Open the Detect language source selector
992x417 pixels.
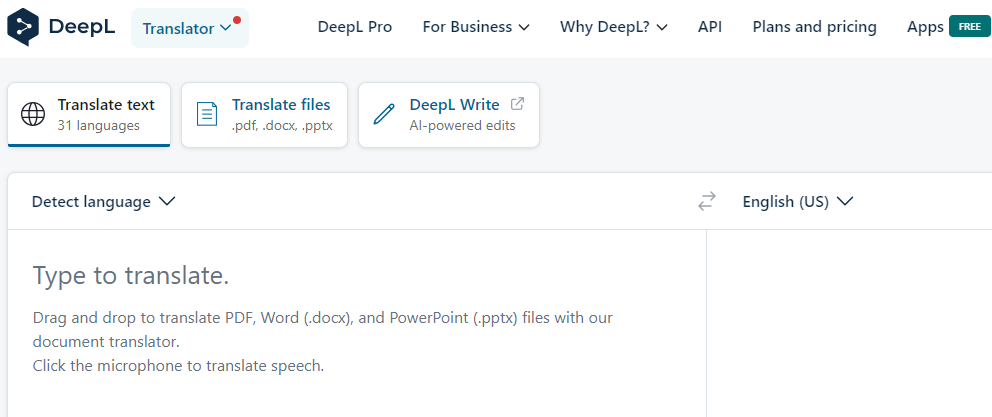[x=103, y=202]
